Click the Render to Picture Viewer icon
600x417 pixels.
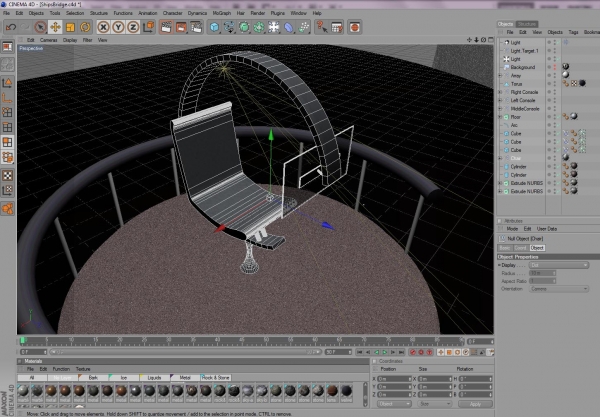pyautogui.click(x=181, y=27)
